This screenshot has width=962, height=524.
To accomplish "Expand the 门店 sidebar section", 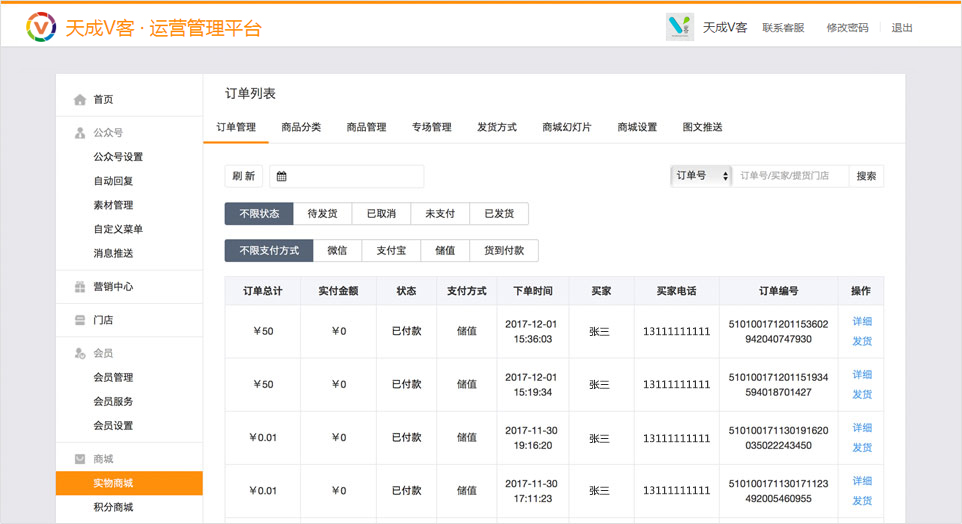I will coord(103,320).
